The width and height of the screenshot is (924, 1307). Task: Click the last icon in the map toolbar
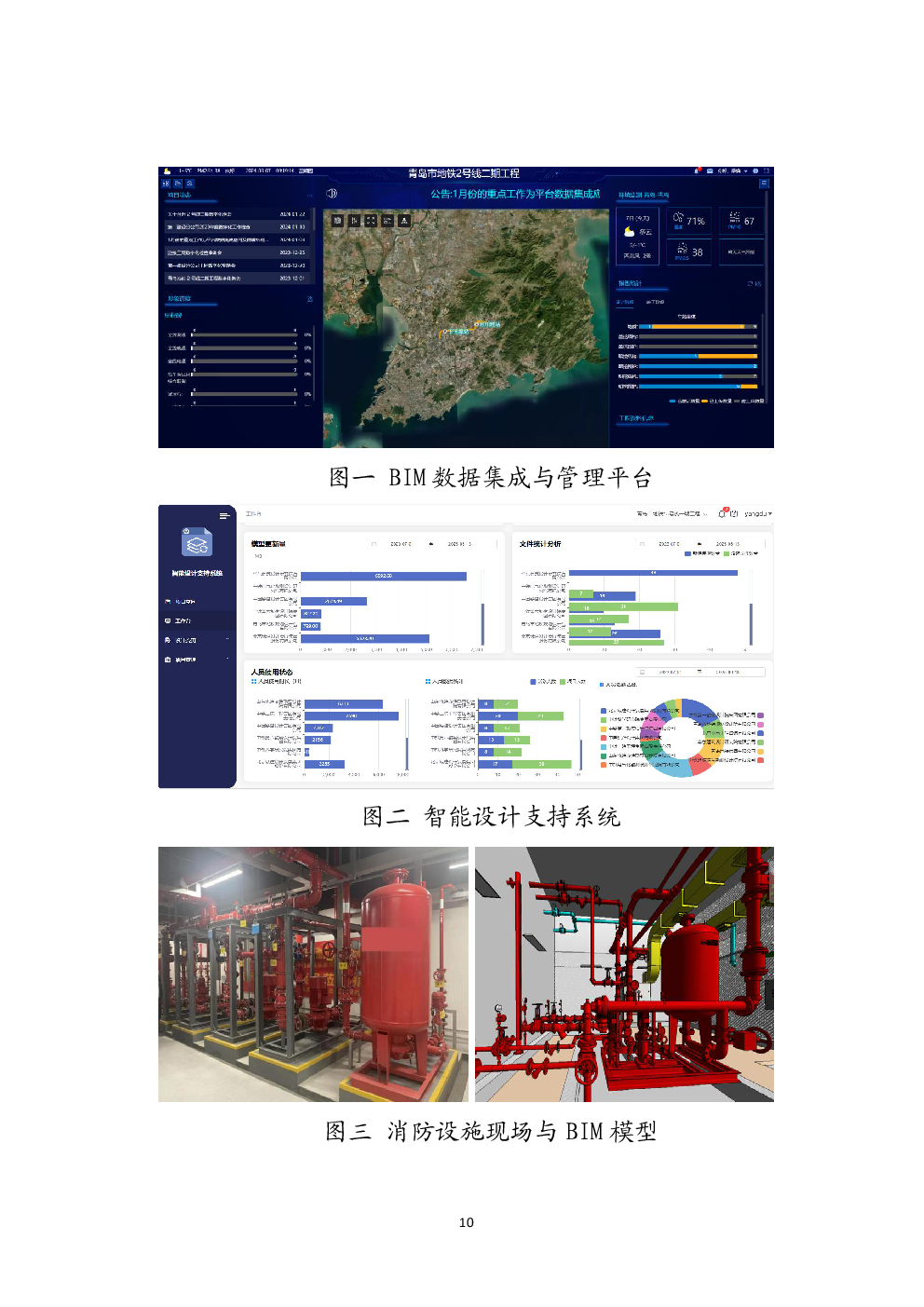click(x=404, y=221)
